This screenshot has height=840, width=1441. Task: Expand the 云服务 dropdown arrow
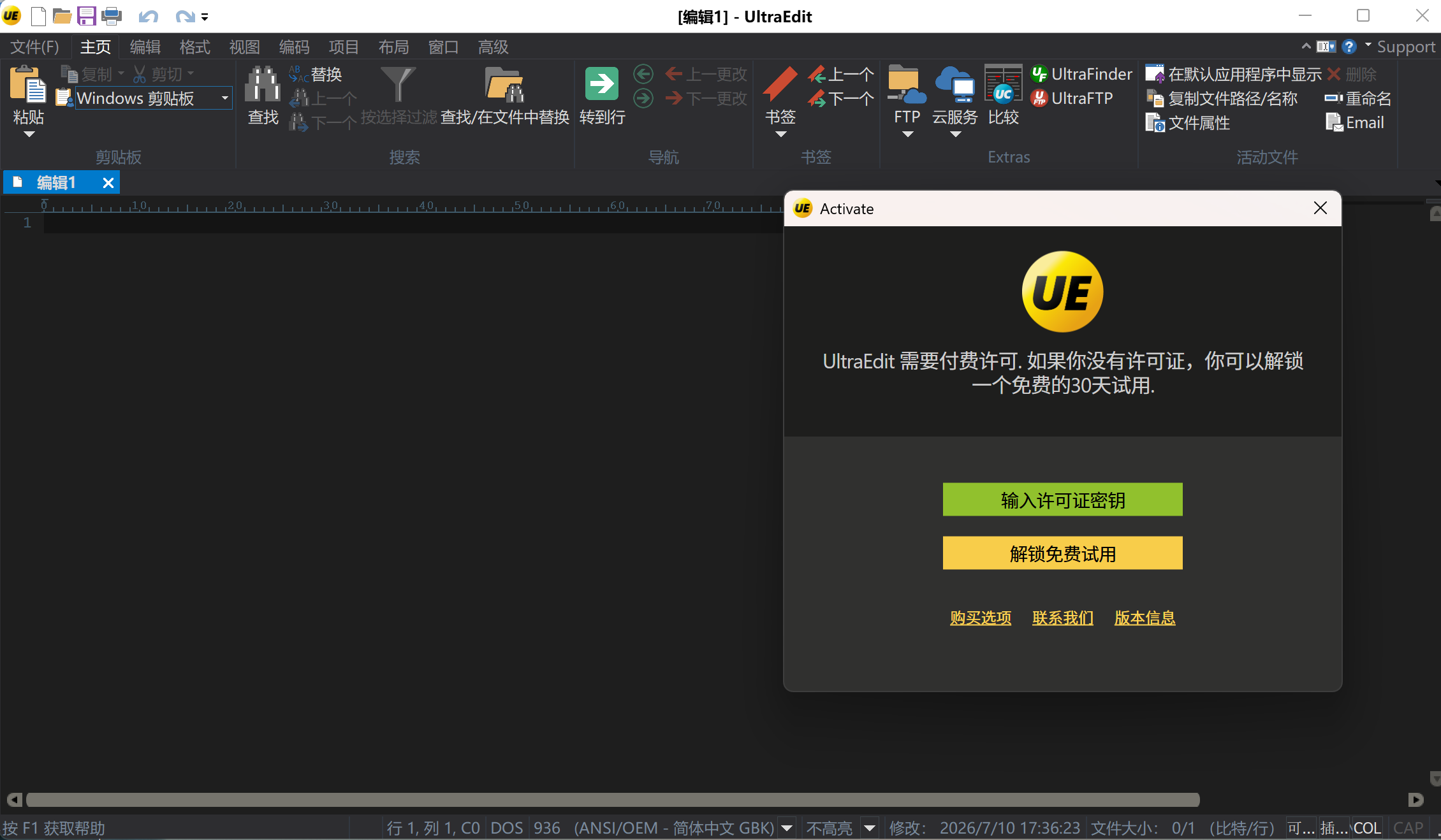[955, 134]
